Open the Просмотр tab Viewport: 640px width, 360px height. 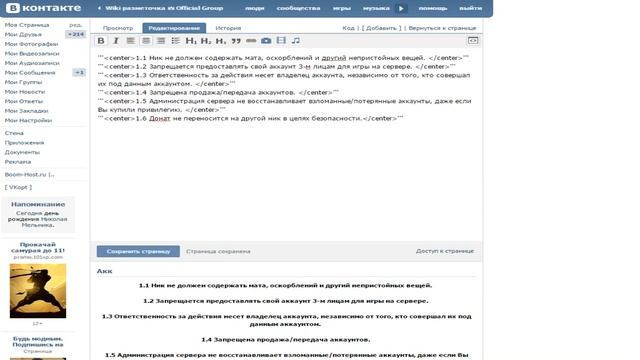[x=118, y=28]
